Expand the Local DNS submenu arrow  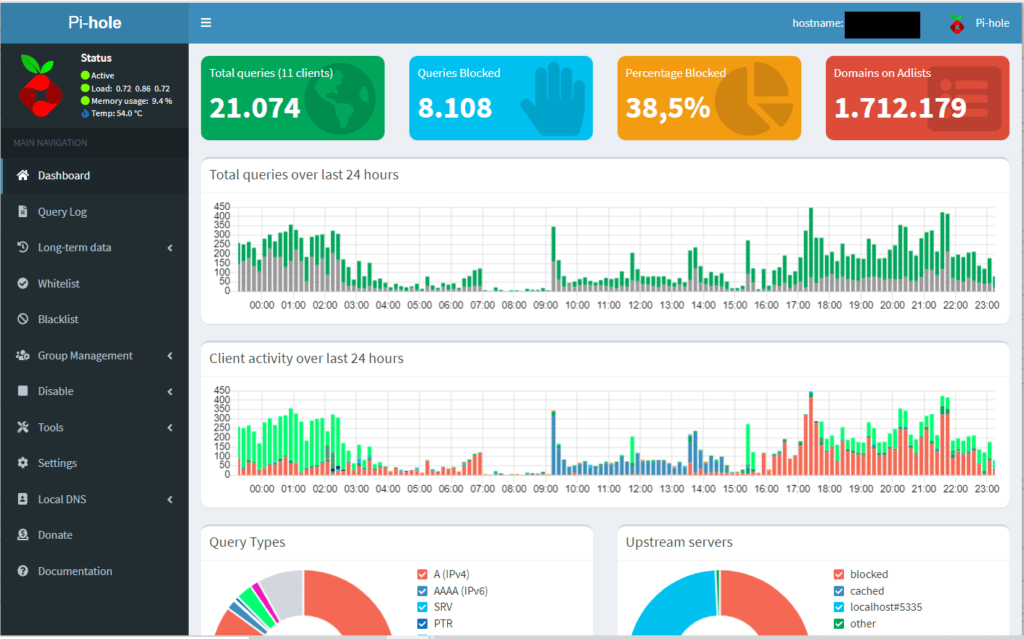(x=170, y=499)
